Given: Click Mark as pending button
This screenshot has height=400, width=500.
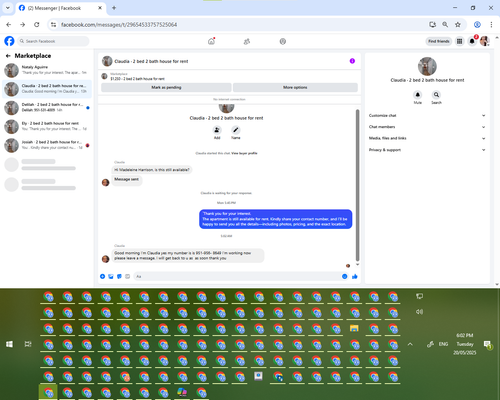Looking at the screenshot, I should (x=166, y=87).
